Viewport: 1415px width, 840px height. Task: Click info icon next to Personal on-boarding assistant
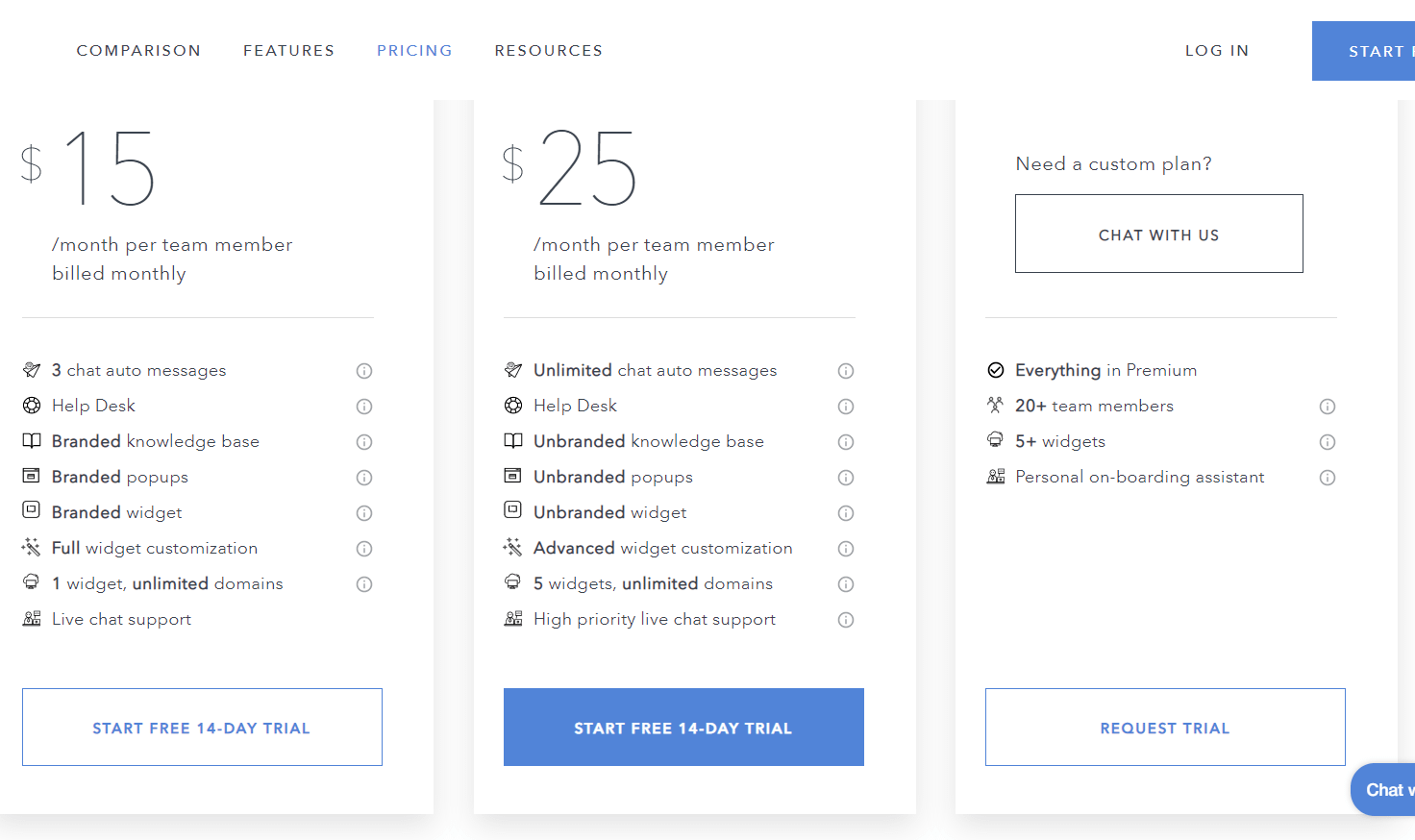point(1328,478)
